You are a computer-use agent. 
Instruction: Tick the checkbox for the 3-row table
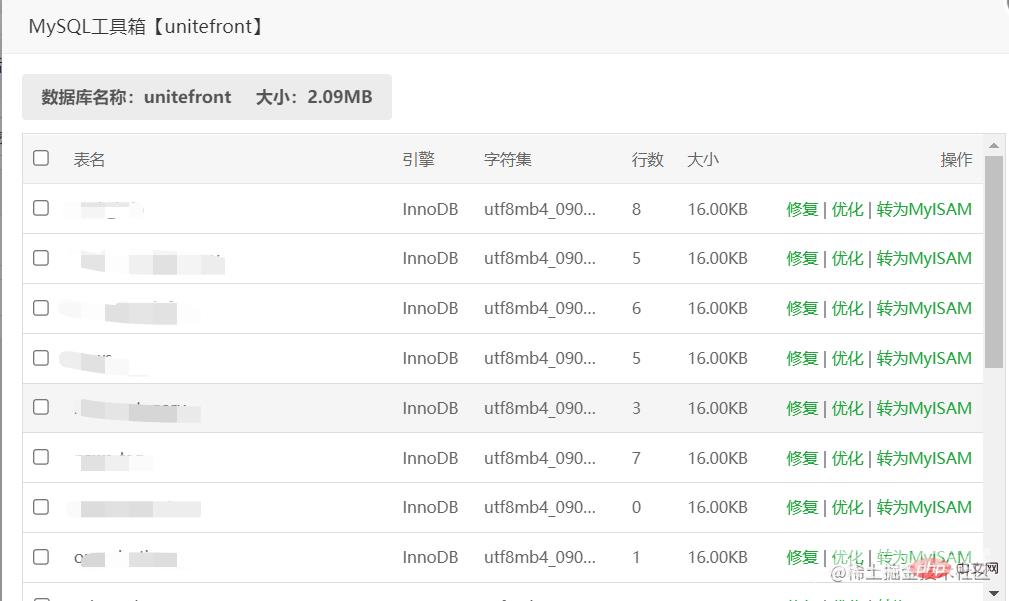41,407
